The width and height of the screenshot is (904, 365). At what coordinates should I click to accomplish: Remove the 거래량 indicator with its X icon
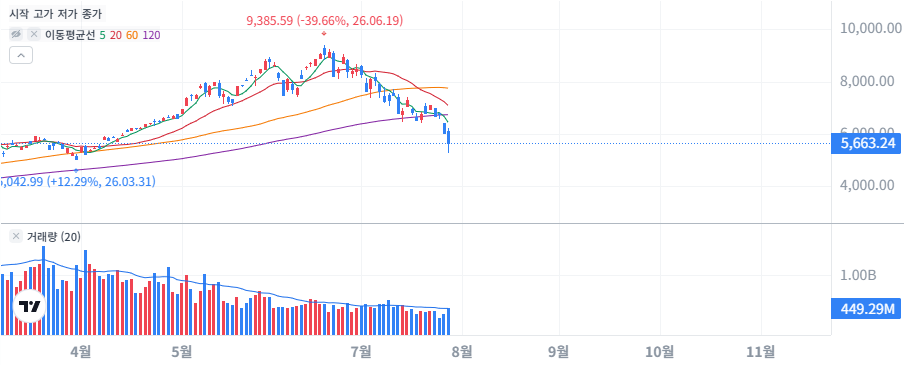click(x=16, y=236)
